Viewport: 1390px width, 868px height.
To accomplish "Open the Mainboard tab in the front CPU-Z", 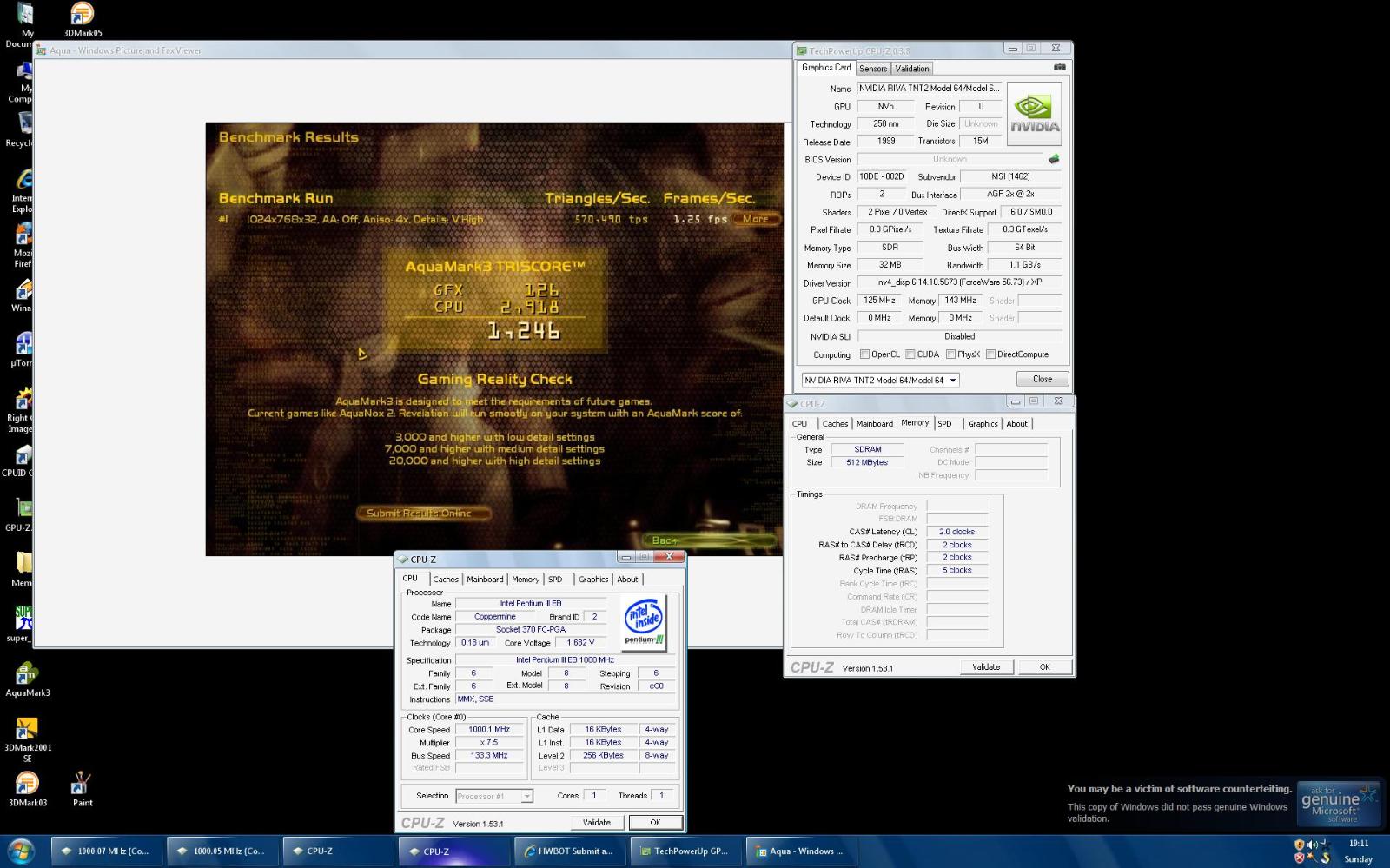I will [485, 580].
